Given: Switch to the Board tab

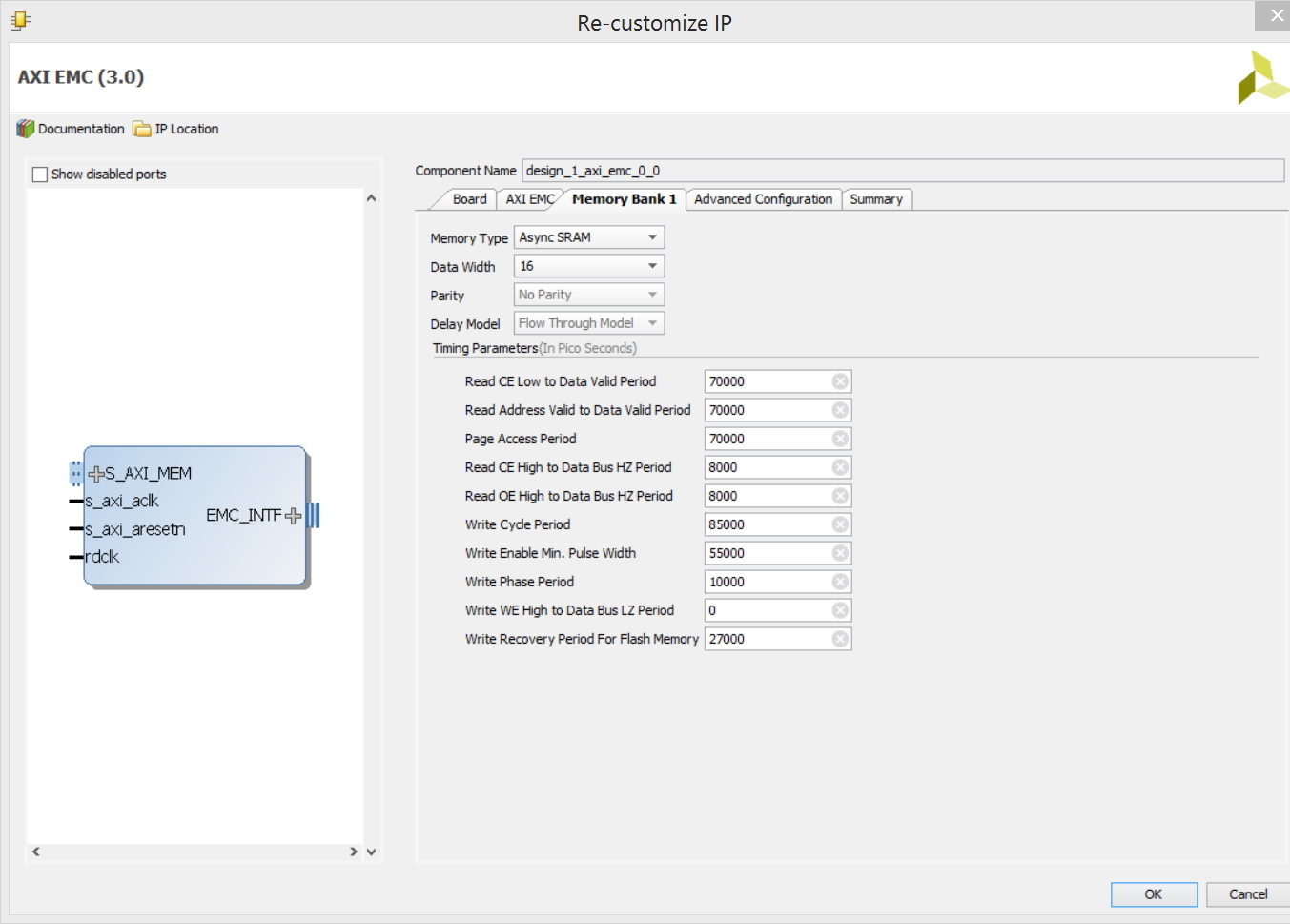Looking at the screenshot, I should (x=469, y=199).
